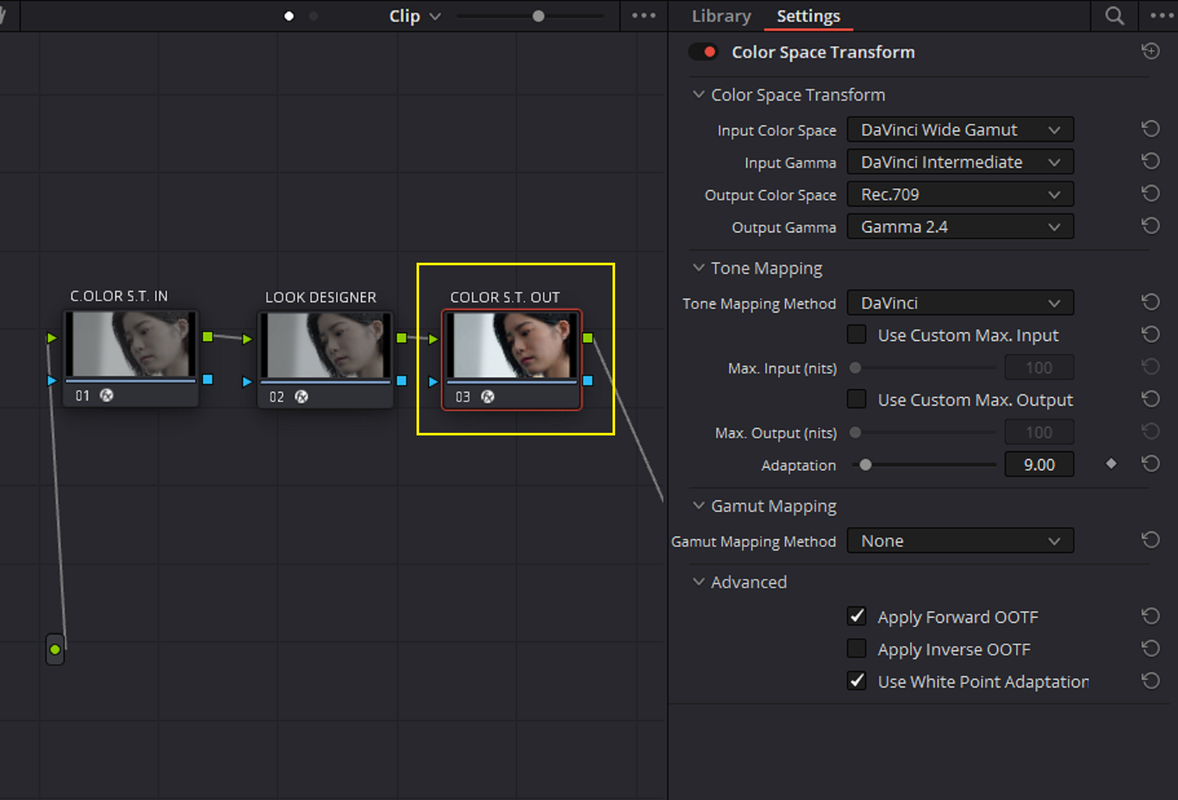Screen dimensions: 1178x800
Task: Open the Input Gamma dropdown
Action: [960, 162]
